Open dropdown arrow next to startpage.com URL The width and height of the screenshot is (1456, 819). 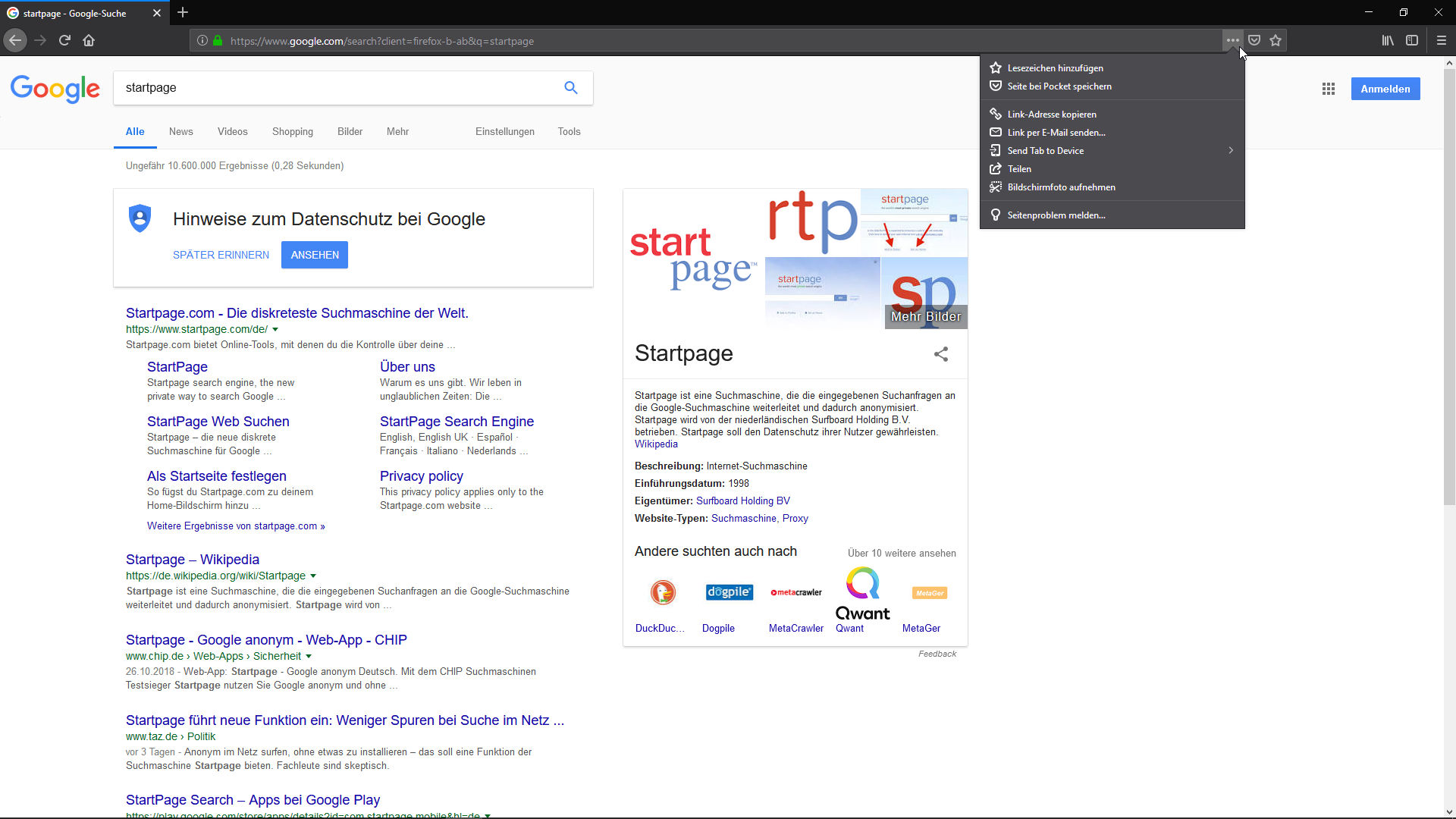click(x=275, y=330)
